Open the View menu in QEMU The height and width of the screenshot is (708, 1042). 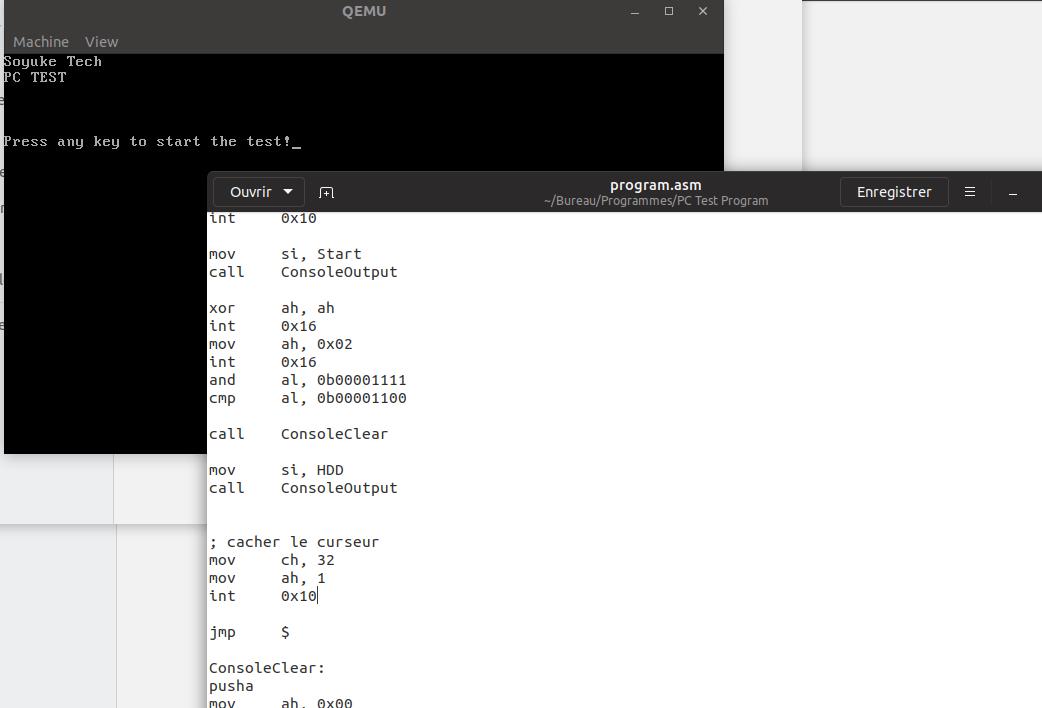[x=101, y=42]
